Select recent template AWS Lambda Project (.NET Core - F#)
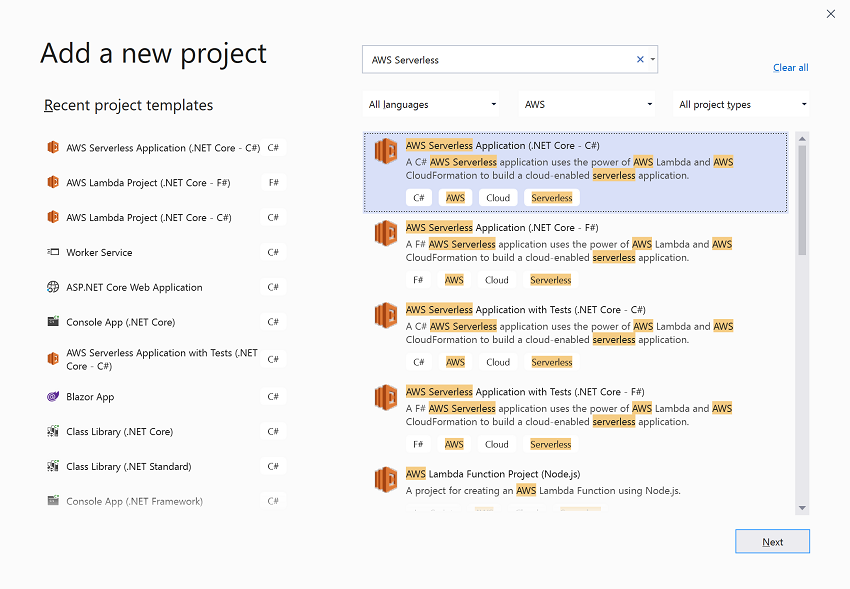Screen dimensions: 850x589 tap(165, 183)
